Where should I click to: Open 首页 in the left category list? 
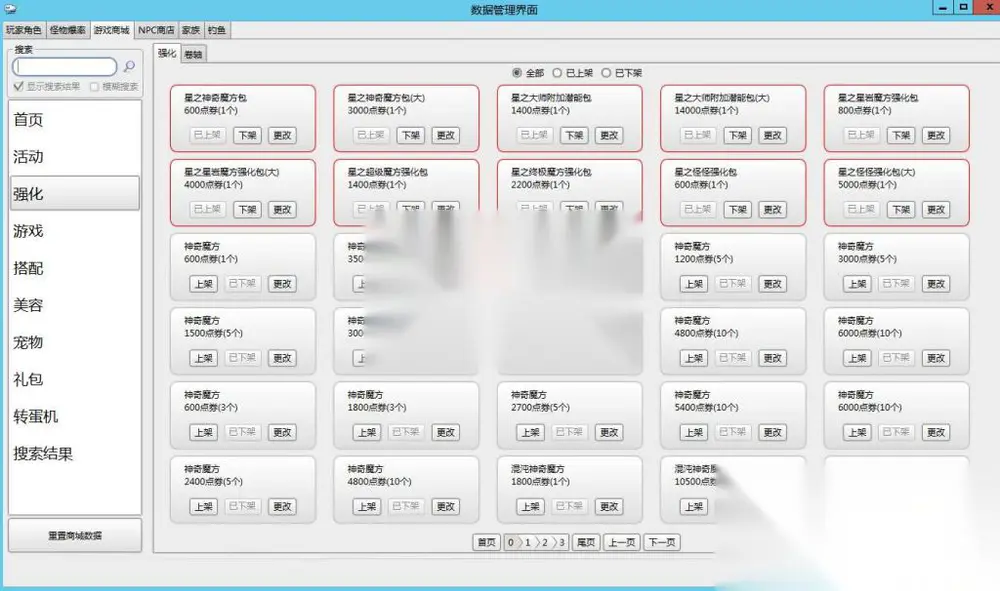[75, 120]
